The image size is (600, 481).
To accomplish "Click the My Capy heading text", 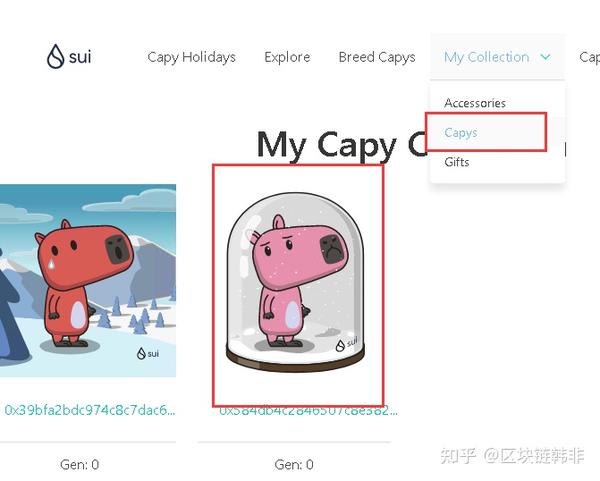I will click(326, 144).
